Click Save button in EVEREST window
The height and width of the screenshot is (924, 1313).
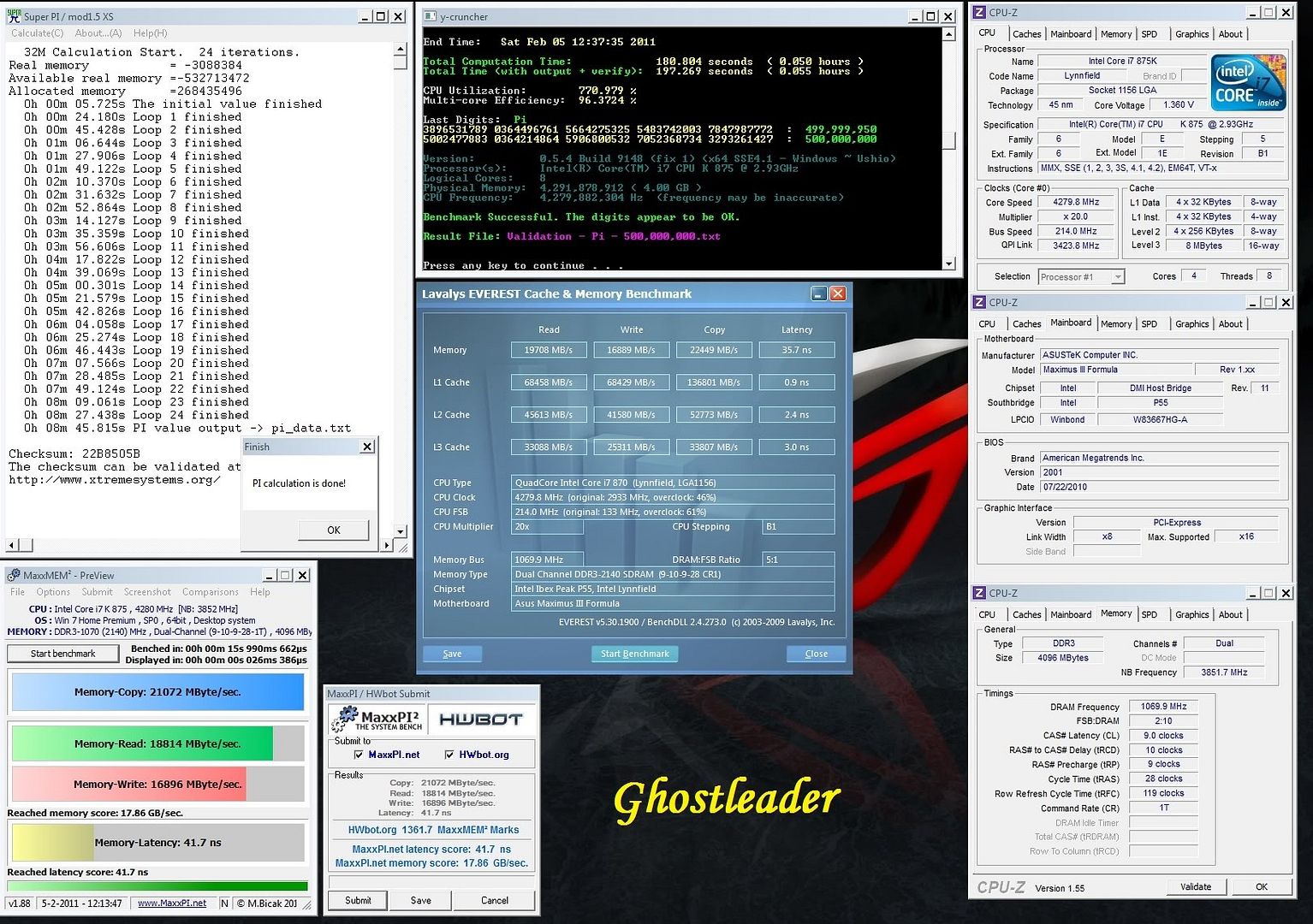pos(452,654)
